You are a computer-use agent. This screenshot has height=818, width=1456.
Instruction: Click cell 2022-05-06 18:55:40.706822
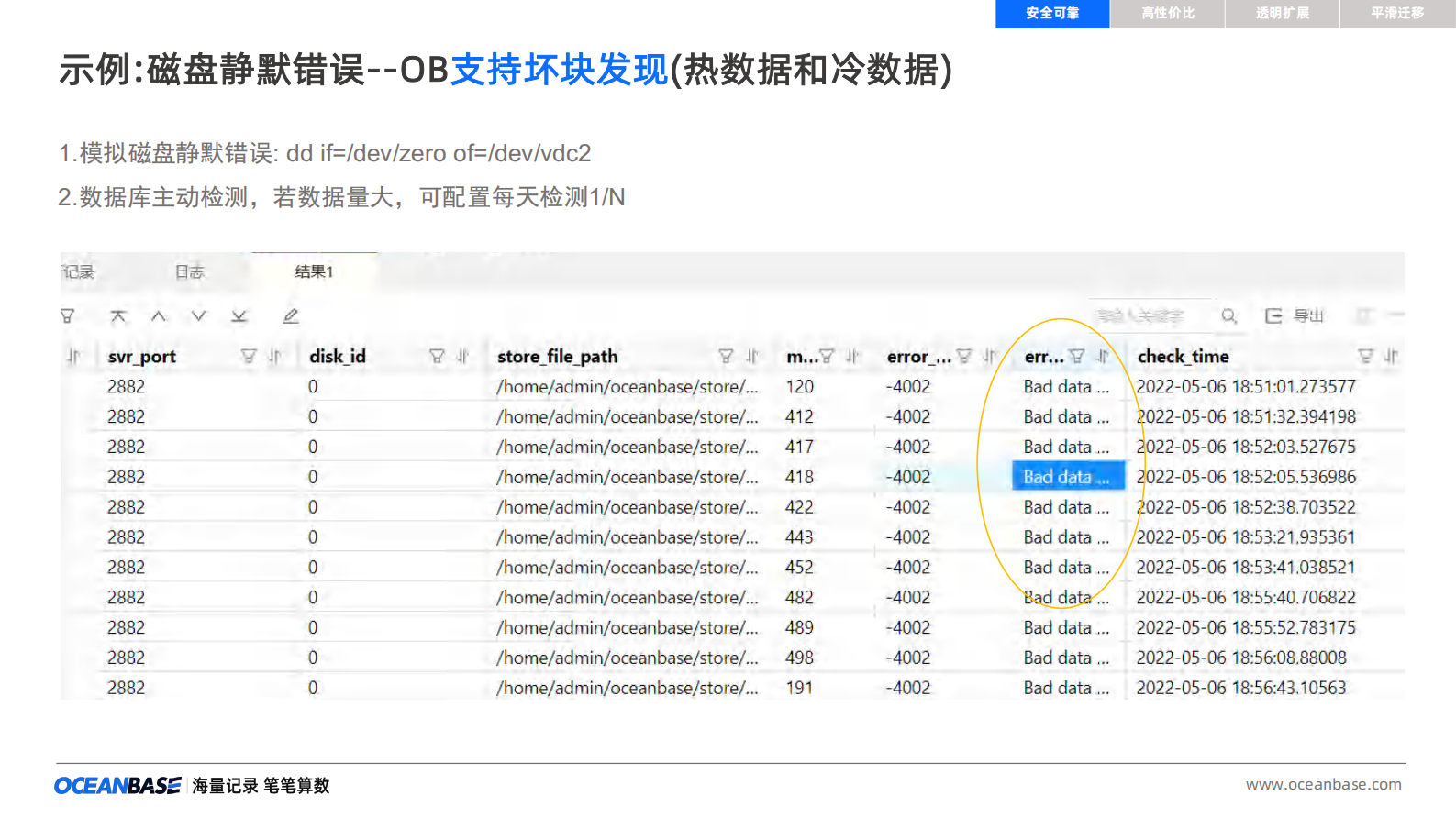[x=1246, y=598]
